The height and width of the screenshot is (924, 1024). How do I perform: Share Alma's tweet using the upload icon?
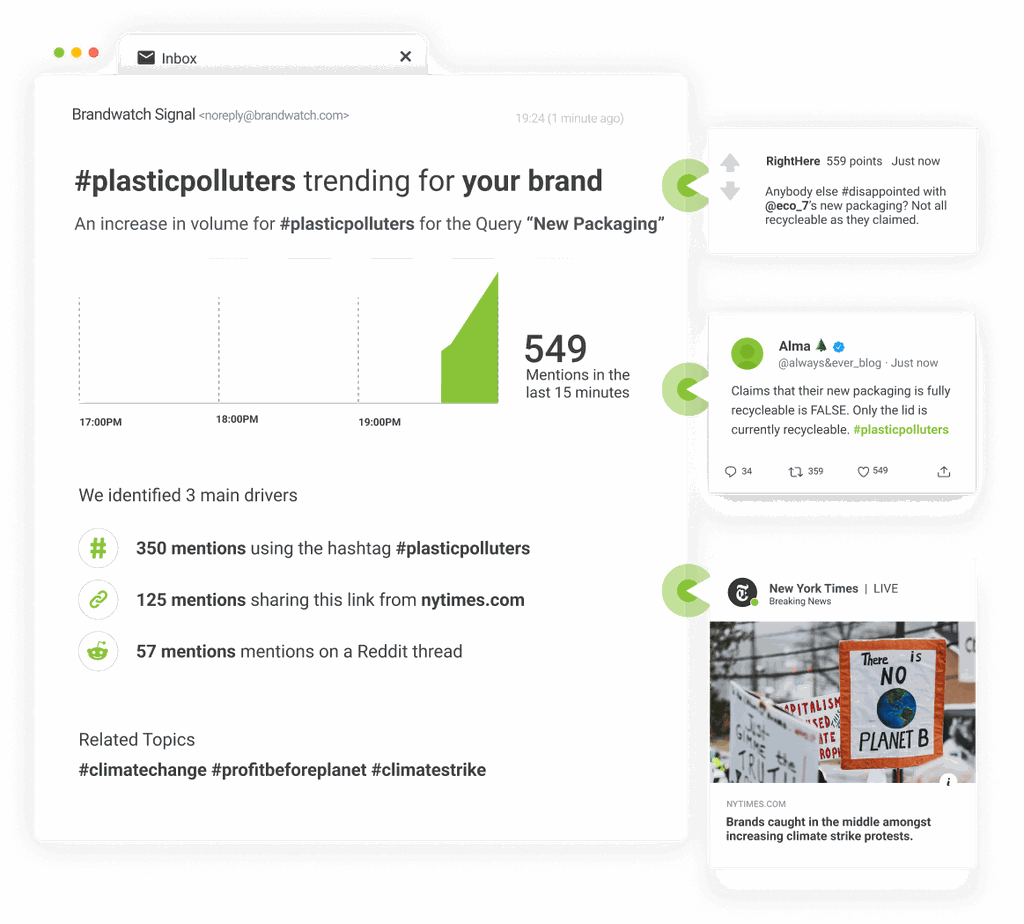point(943,472)
